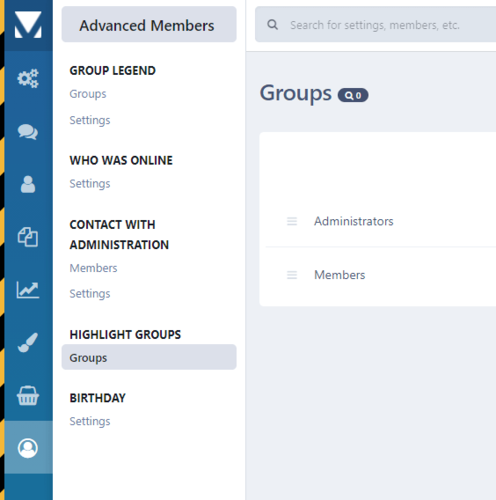Open the Commerce basket icon section

tap(28, 395)
